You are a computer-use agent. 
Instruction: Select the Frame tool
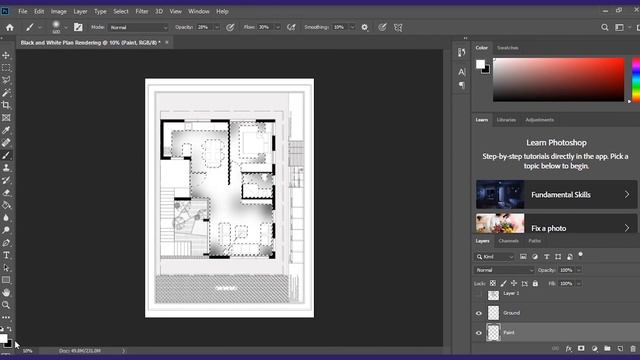coord(6,118)
